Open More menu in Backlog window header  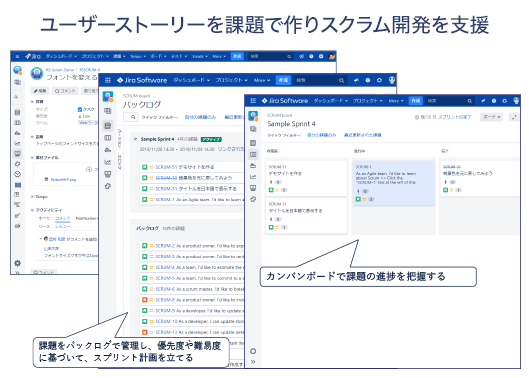[262, 80]
